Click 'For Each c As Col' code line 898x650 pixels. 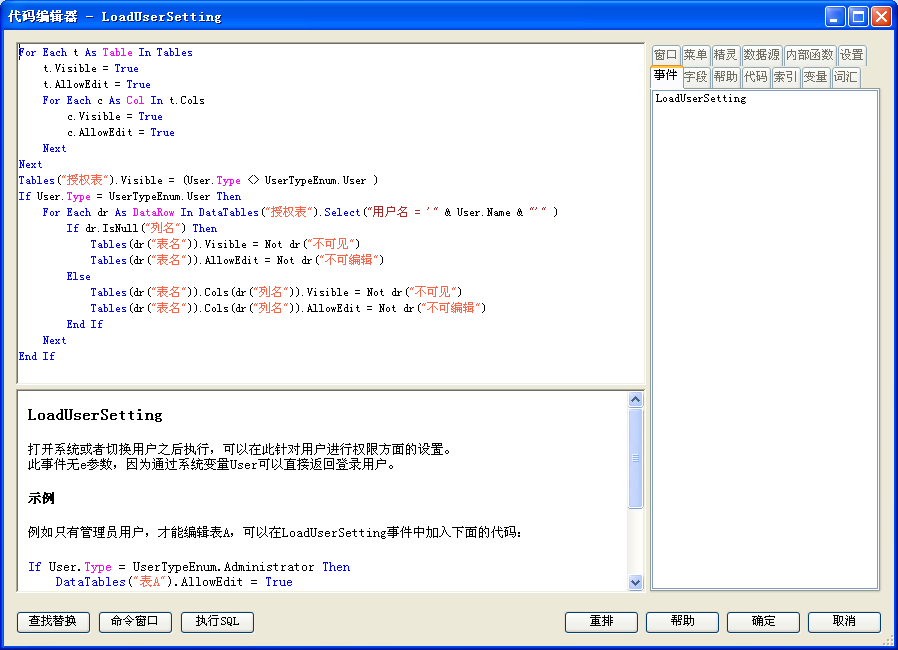pyautogui.click(x=123, y=101)
